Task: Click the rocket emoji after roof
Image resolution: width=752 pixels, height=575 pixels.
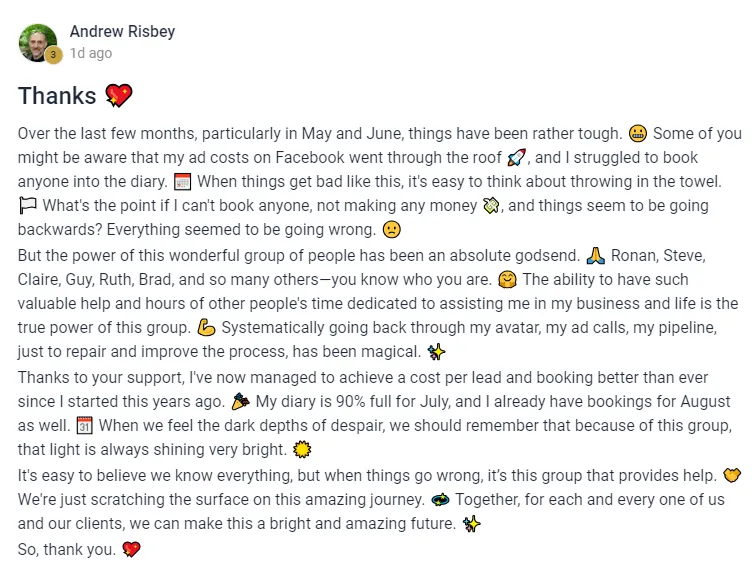Action: [516, 157]
